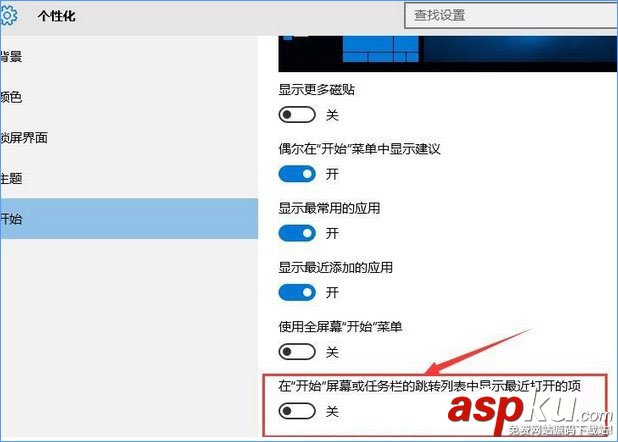Click the 个性化 page title
This screenshot has width=618, height=442.
[57, 16]
